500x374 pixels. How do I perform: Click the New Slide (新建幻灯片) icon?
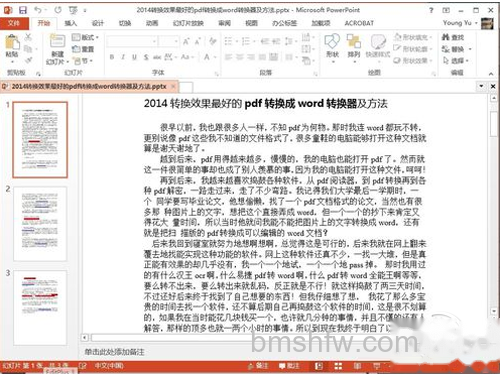tap(57, 41)
